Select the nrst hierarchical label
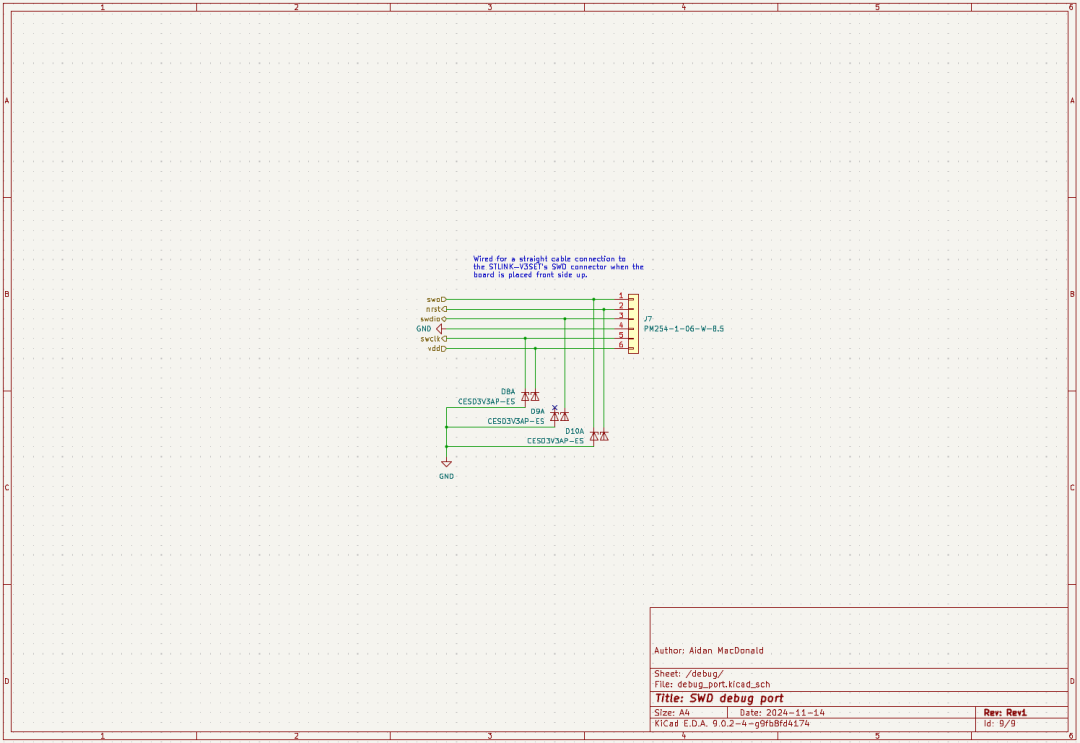Viewport: 1080px width, 743px height. click(x=436, y=309)
